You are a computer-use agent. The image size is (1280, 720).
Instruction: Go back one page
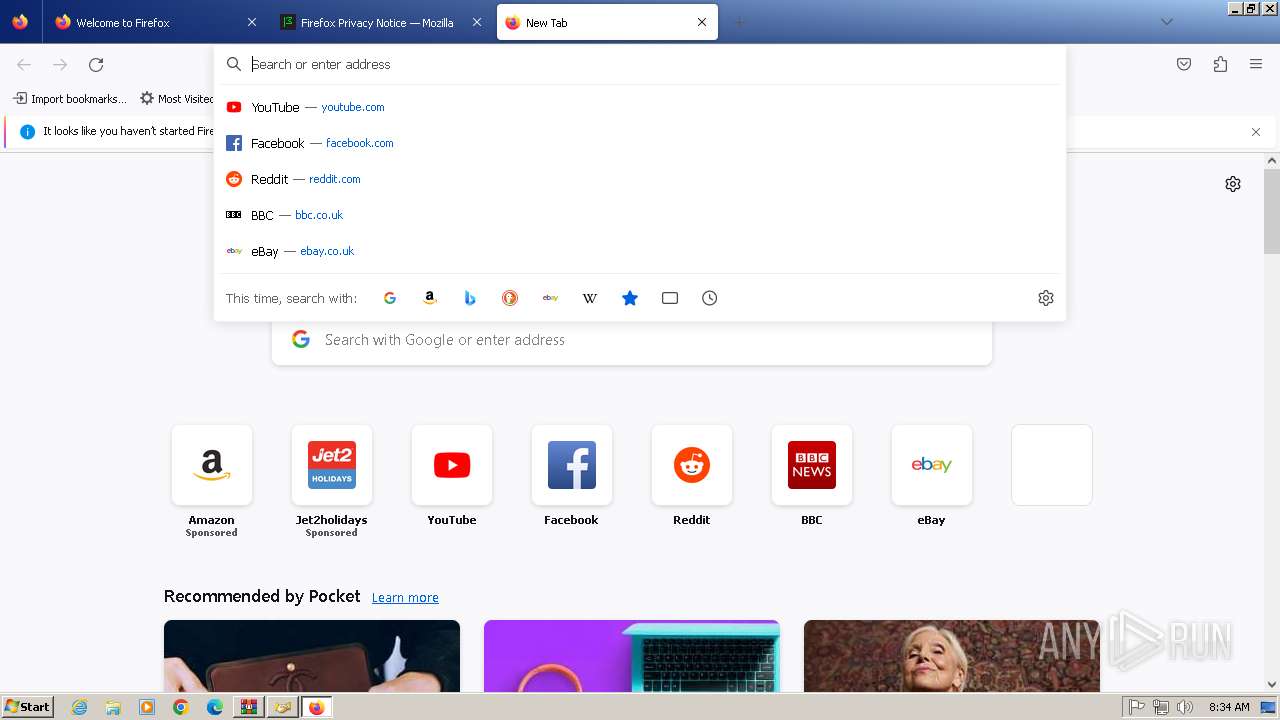click(24, 64)
